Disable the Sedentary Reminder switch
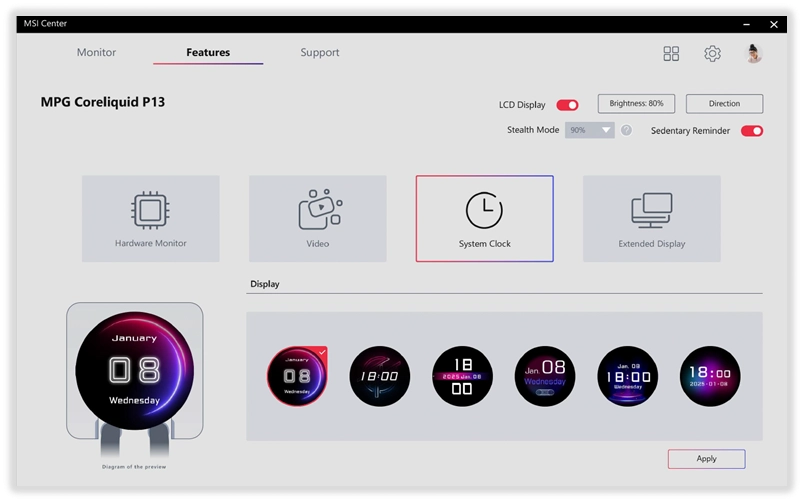 click(x=752, y=131)
